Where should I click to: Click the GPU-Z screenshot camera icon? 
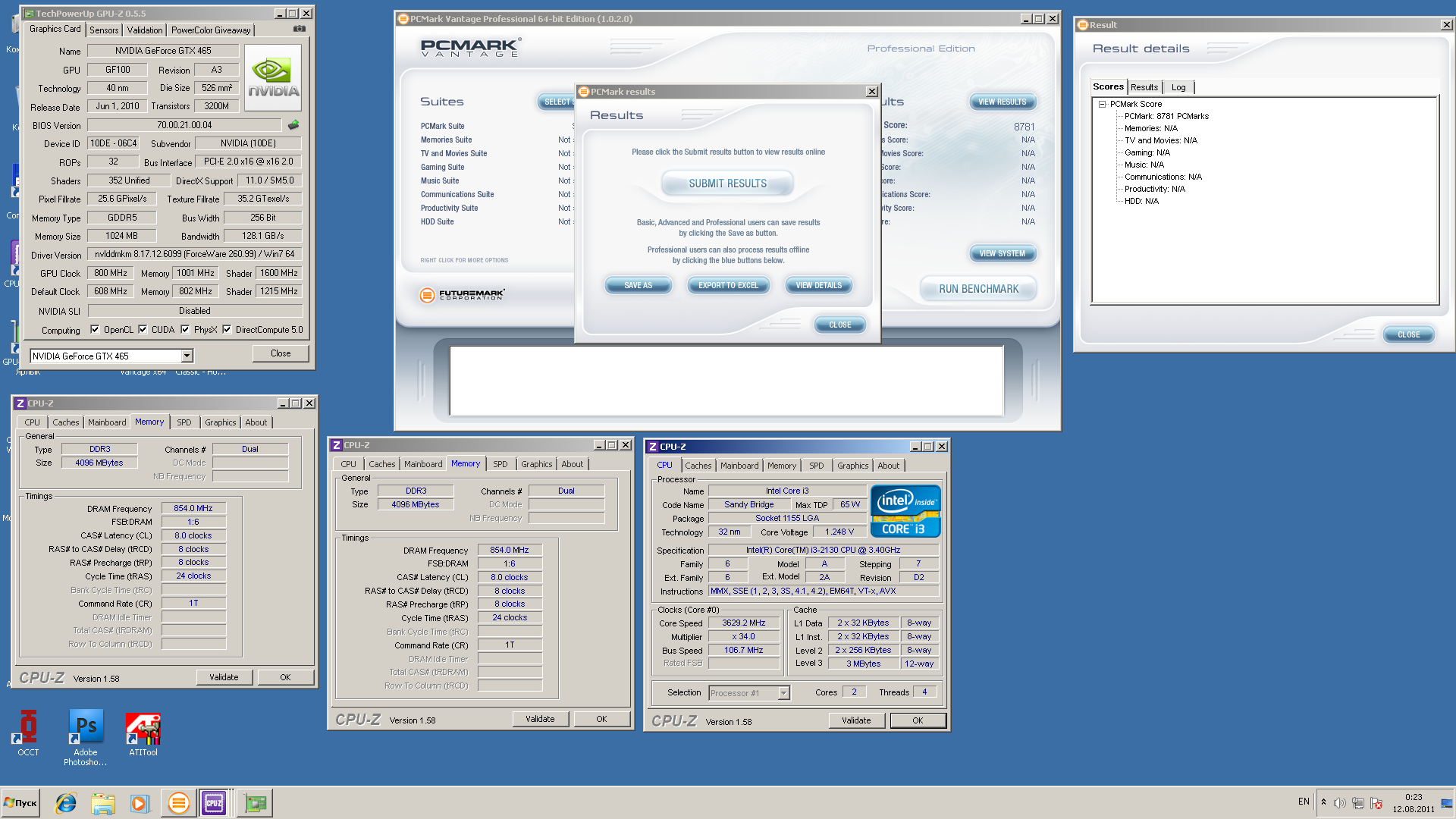coord(300,29)
